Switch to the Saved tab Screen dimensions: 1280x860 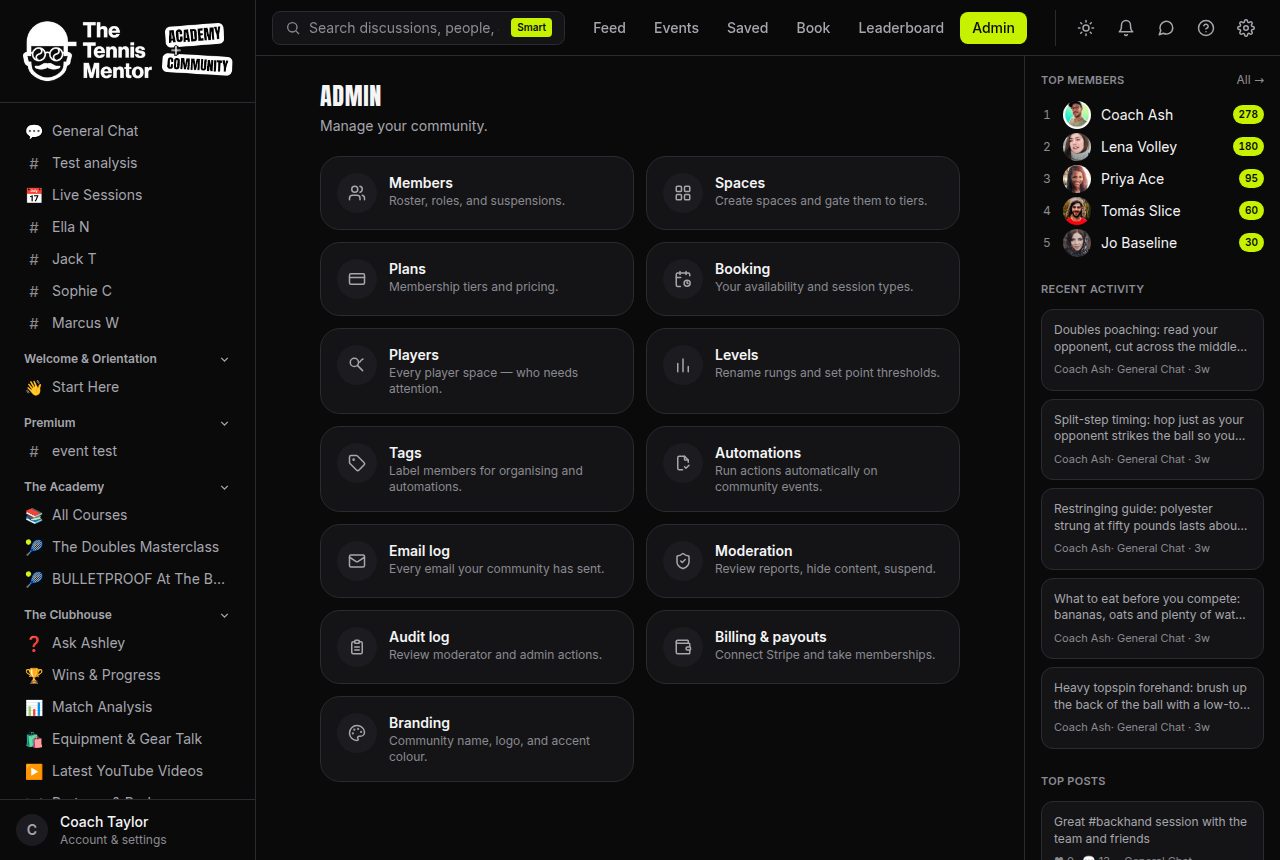[747, 28]
